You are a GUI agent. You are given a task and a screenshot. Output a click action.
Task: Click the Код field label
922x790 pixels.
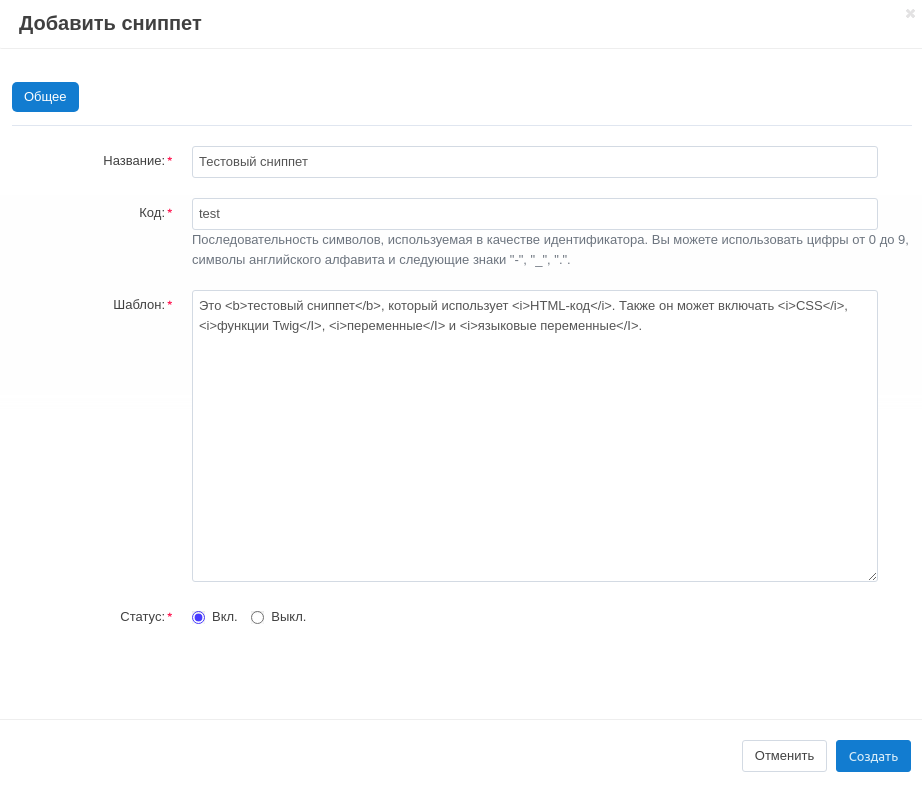(x=151, y=213)
